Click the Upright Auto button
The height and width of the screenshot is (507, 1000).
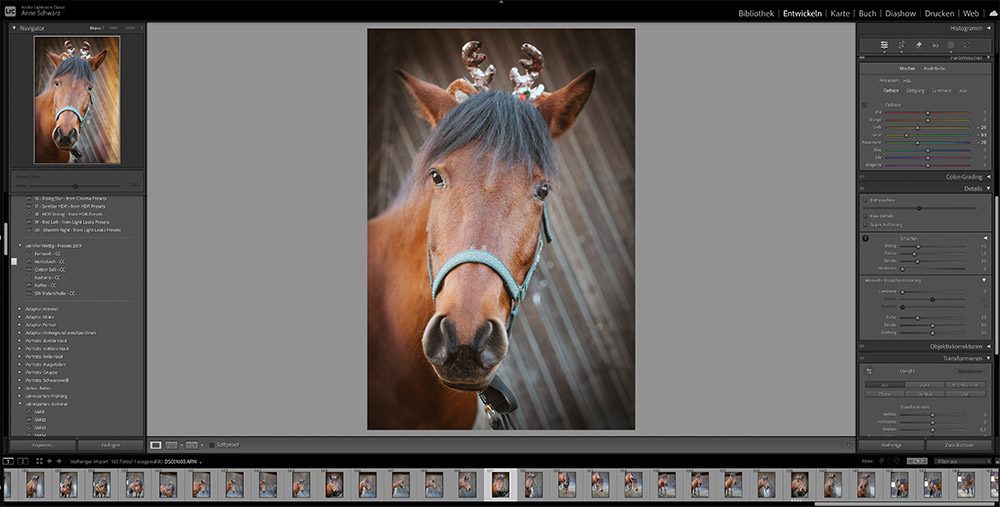click(x=925, y=385)
